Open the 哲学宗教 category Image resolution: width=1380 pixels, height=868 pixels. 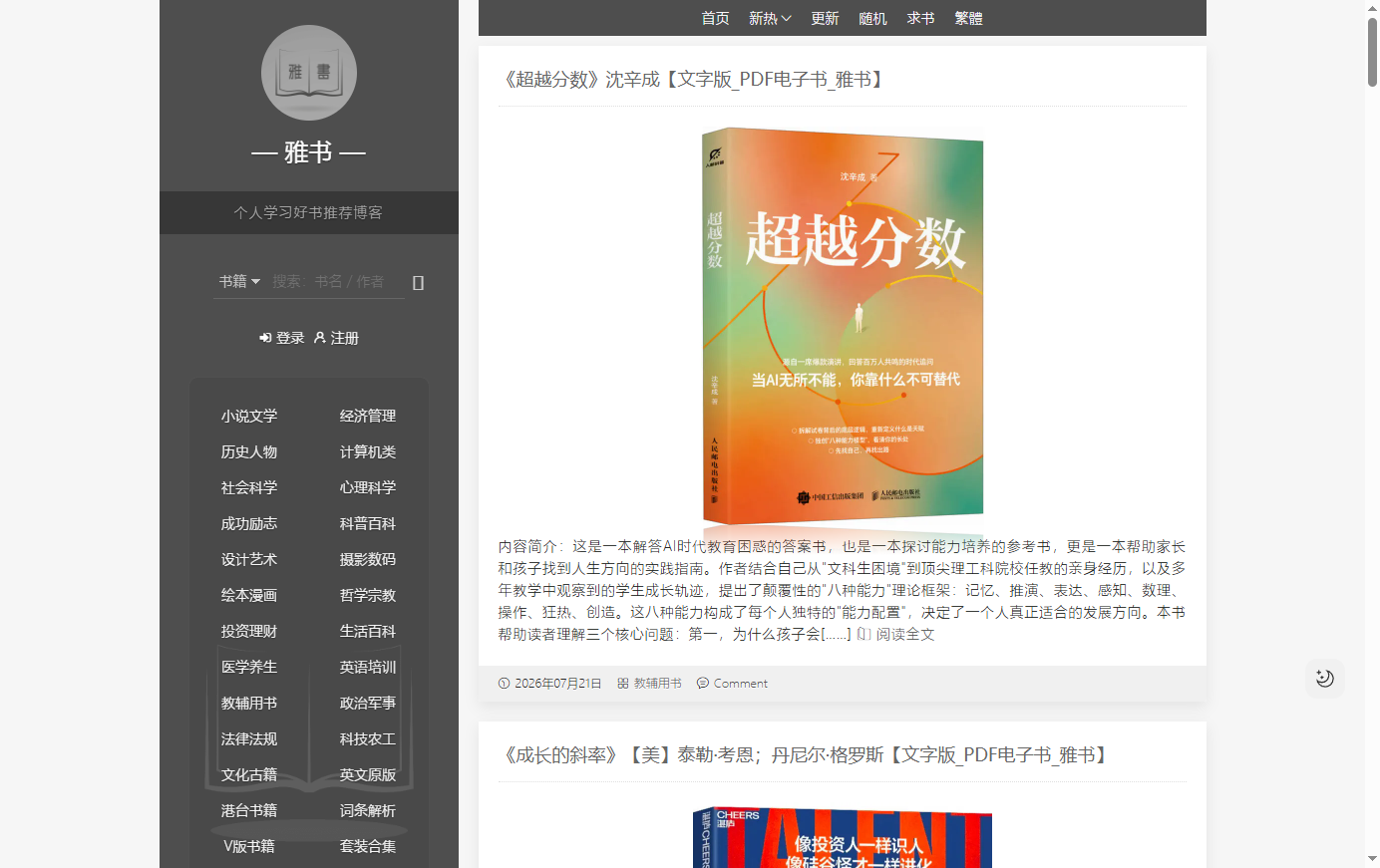click(x=368, y=595)
